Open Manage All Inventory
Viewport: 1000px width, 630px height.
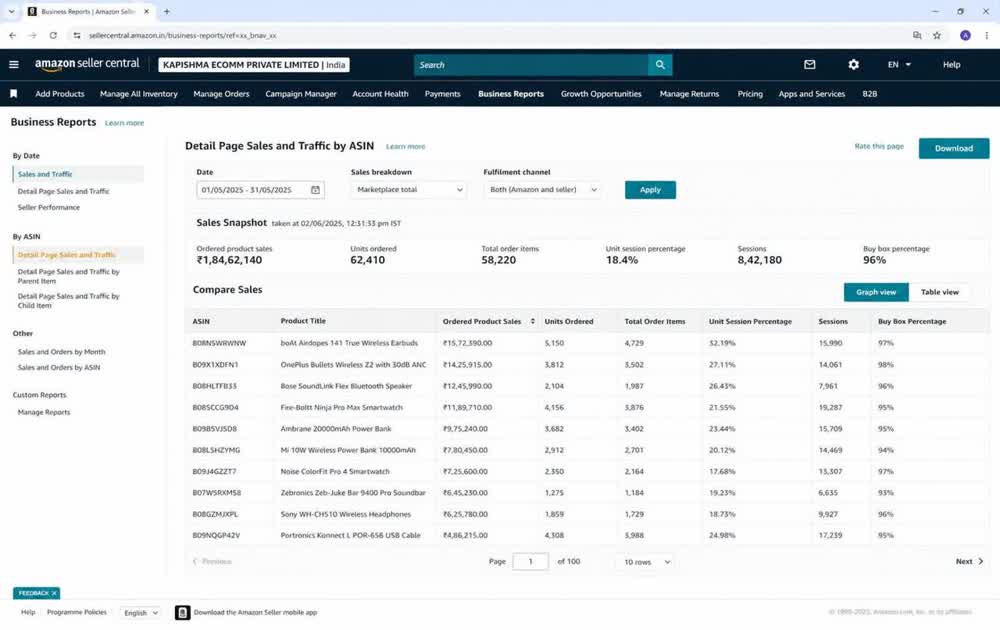(138, 94)
